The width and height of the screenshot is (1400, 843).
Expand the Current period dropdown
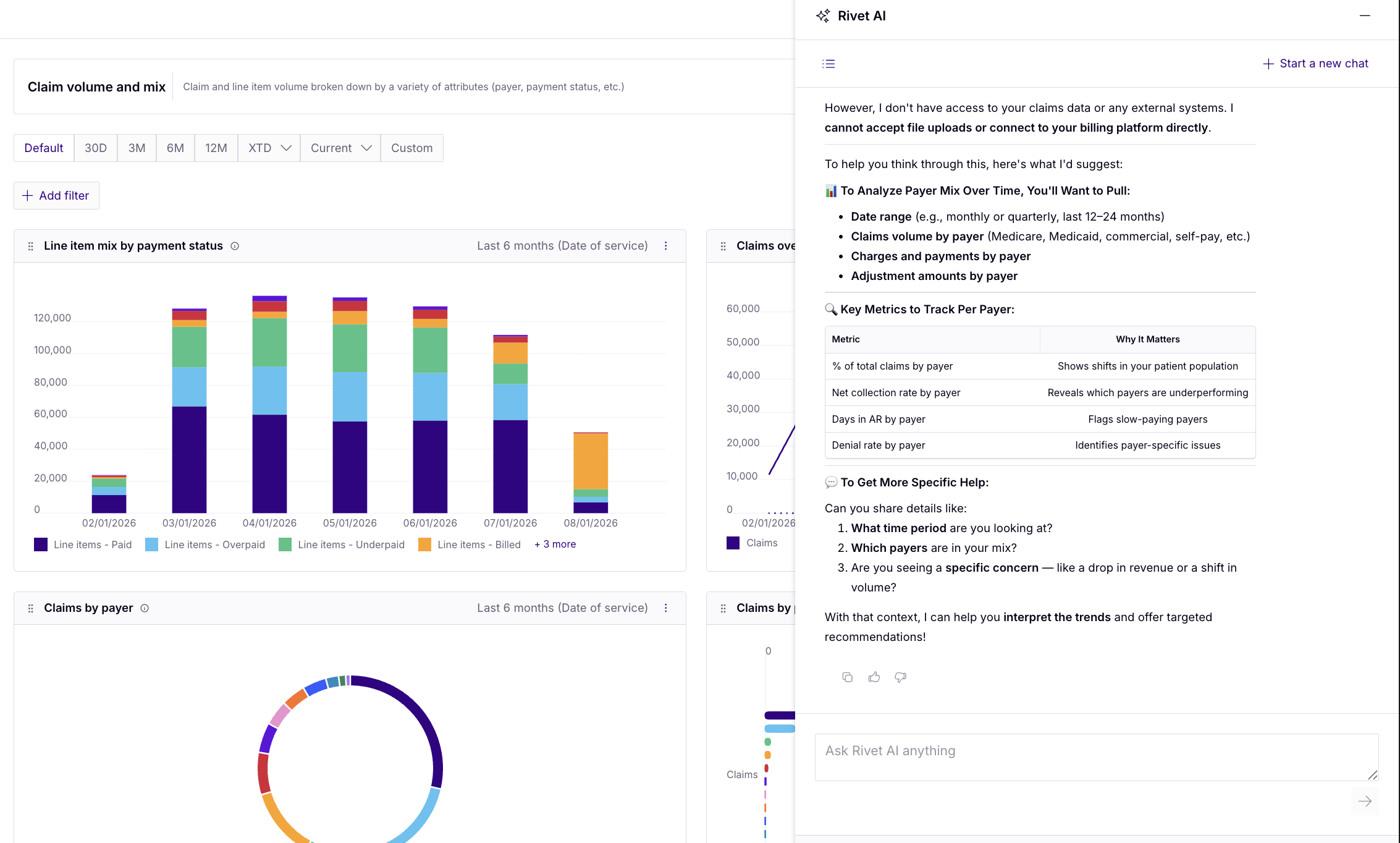[x=340, y=148]
